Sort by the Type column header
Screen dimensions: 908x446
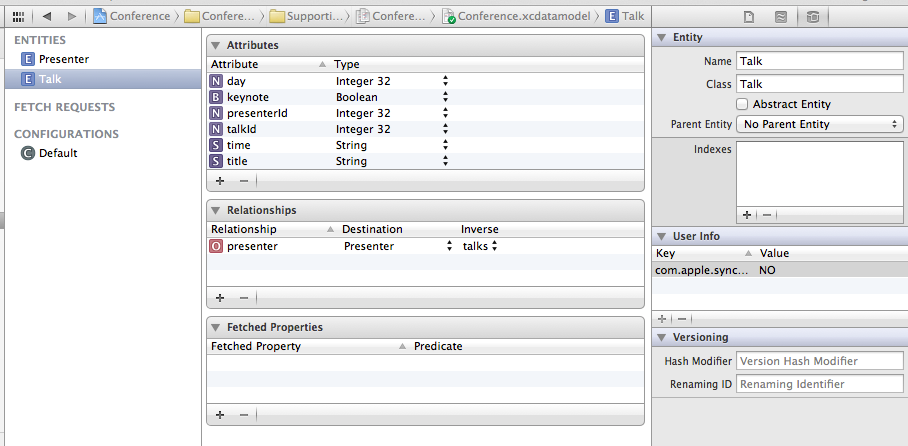click(x=346, y=64)
